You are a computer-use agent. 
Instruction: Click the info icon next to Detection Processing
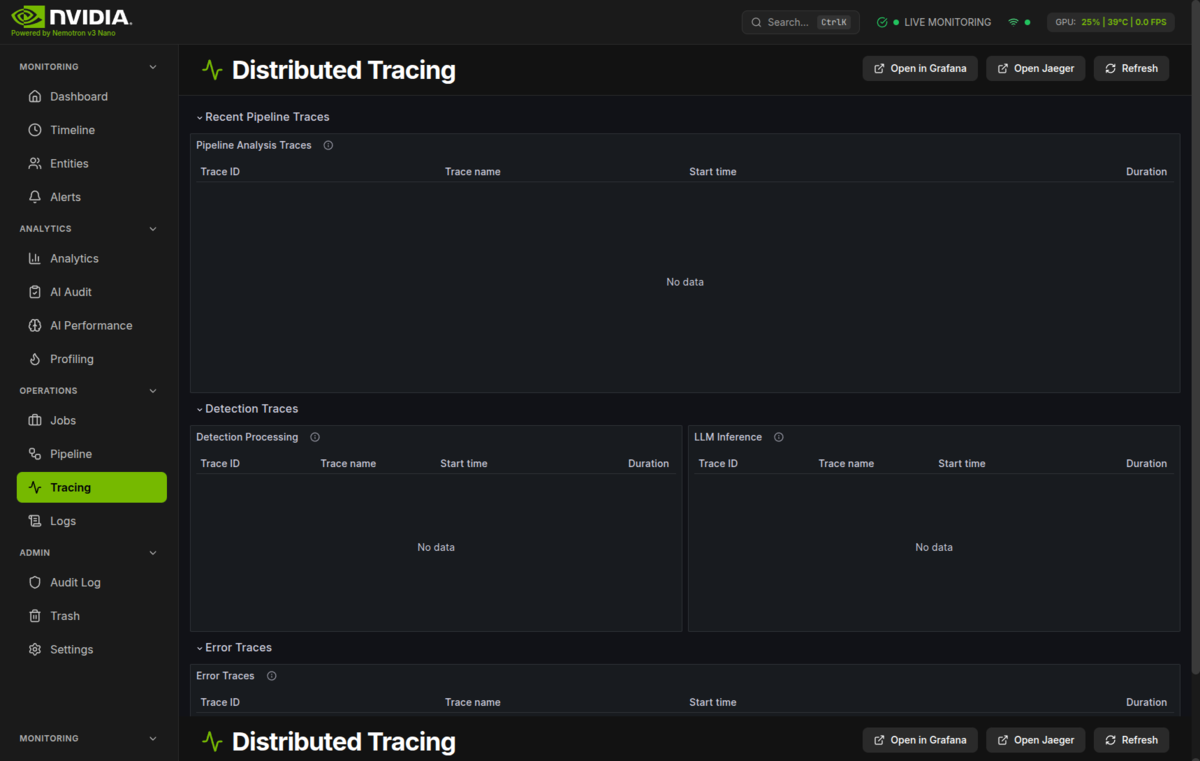point(315,437)
